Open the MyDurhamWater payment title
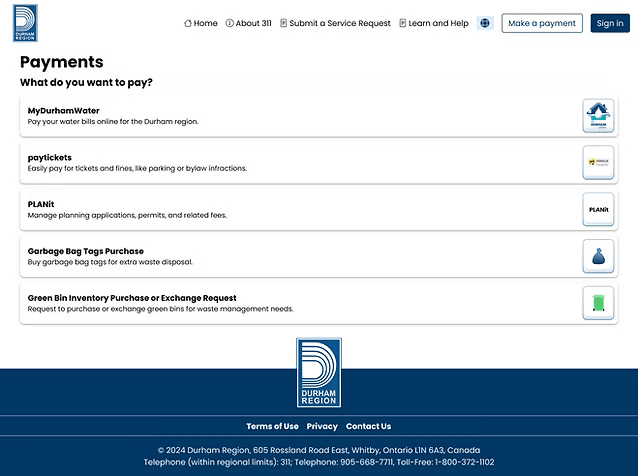 (63, 111)
